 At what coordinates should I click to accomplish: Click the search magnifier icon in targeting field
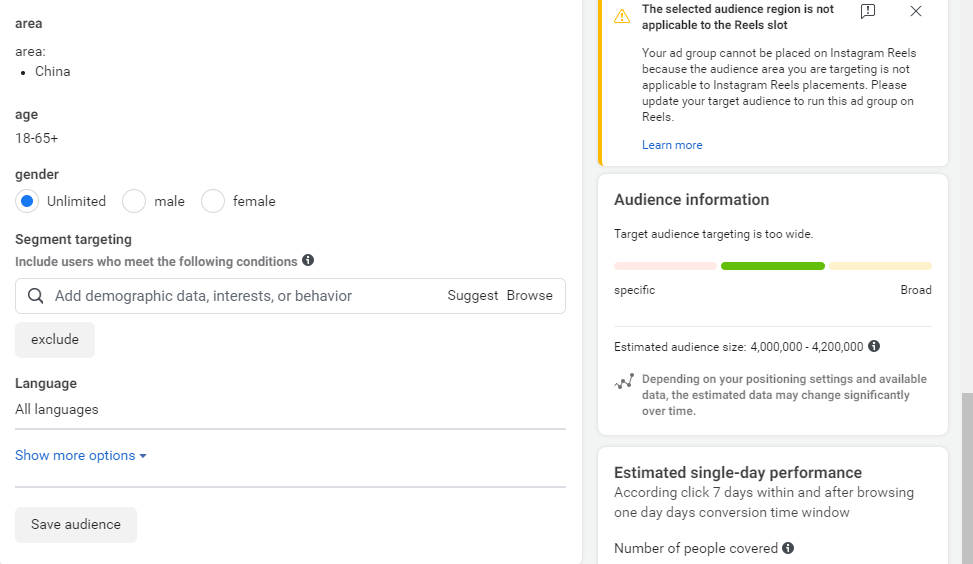point(36,296)
